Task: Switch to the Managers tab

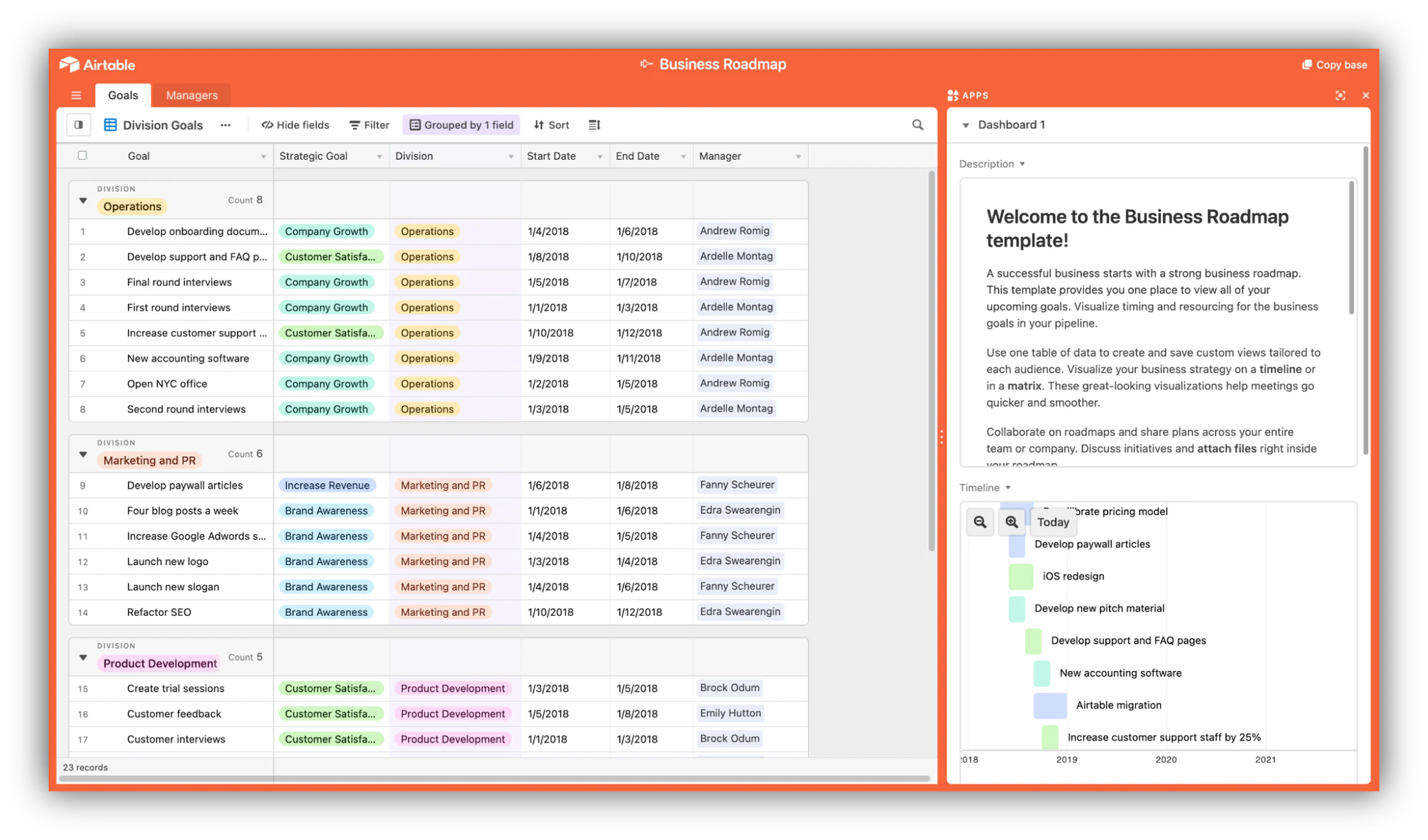Action: [x=191, y=95]
